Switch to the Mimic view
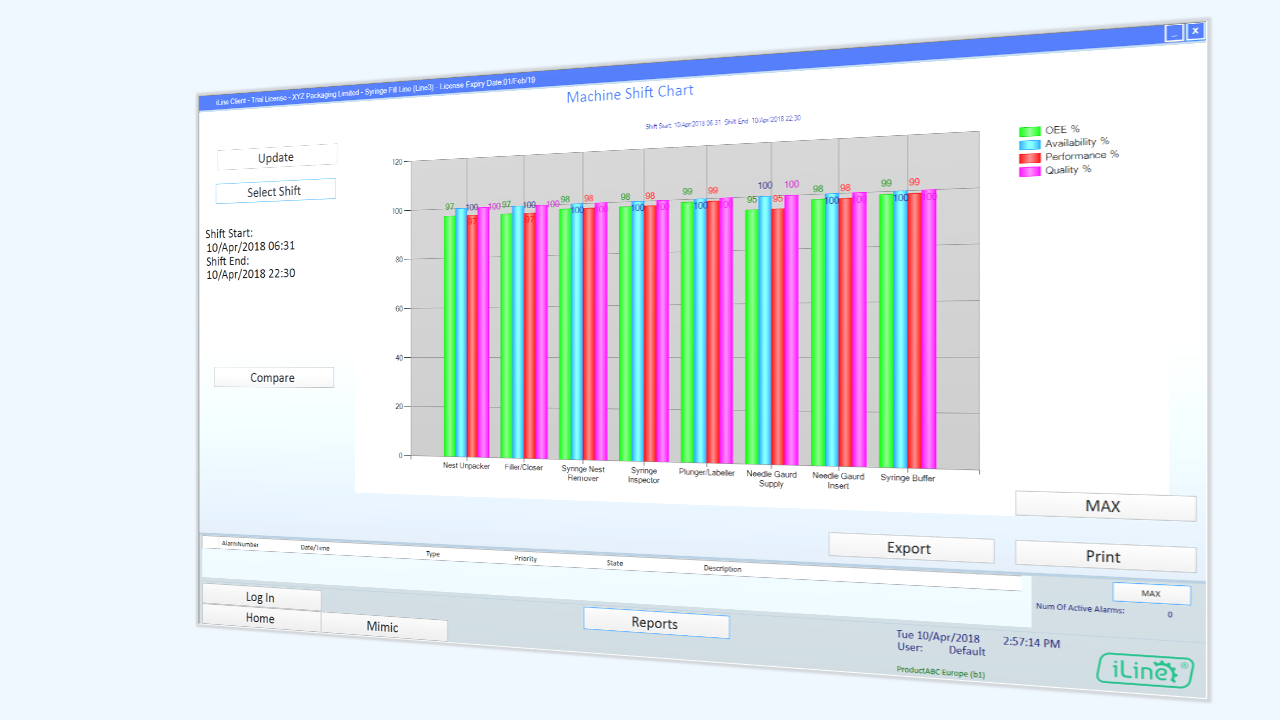The height and width of the screenshot is (720, 1280). (x=384, y=628)
